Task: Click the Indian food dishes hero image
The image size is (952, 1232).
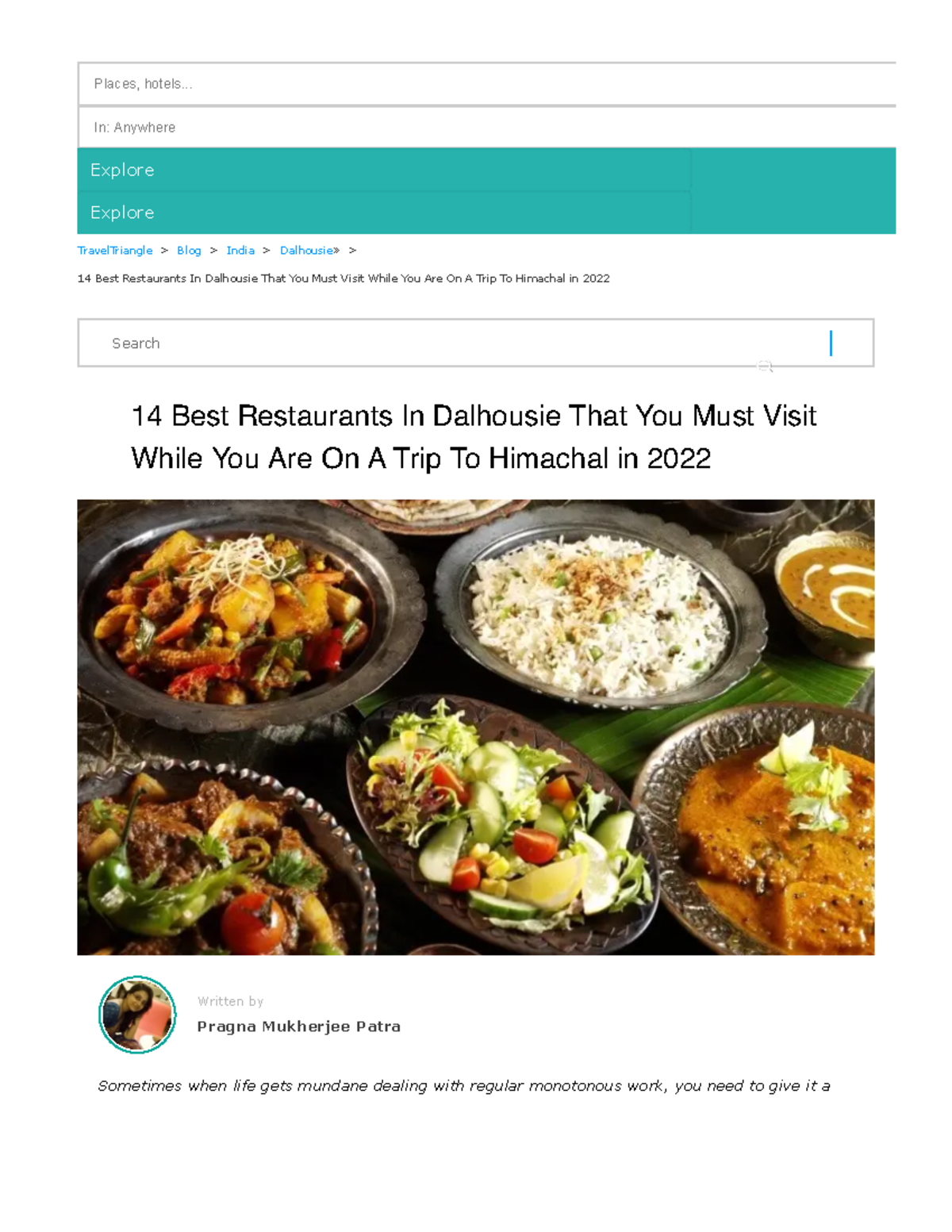Action: [475, 727]
